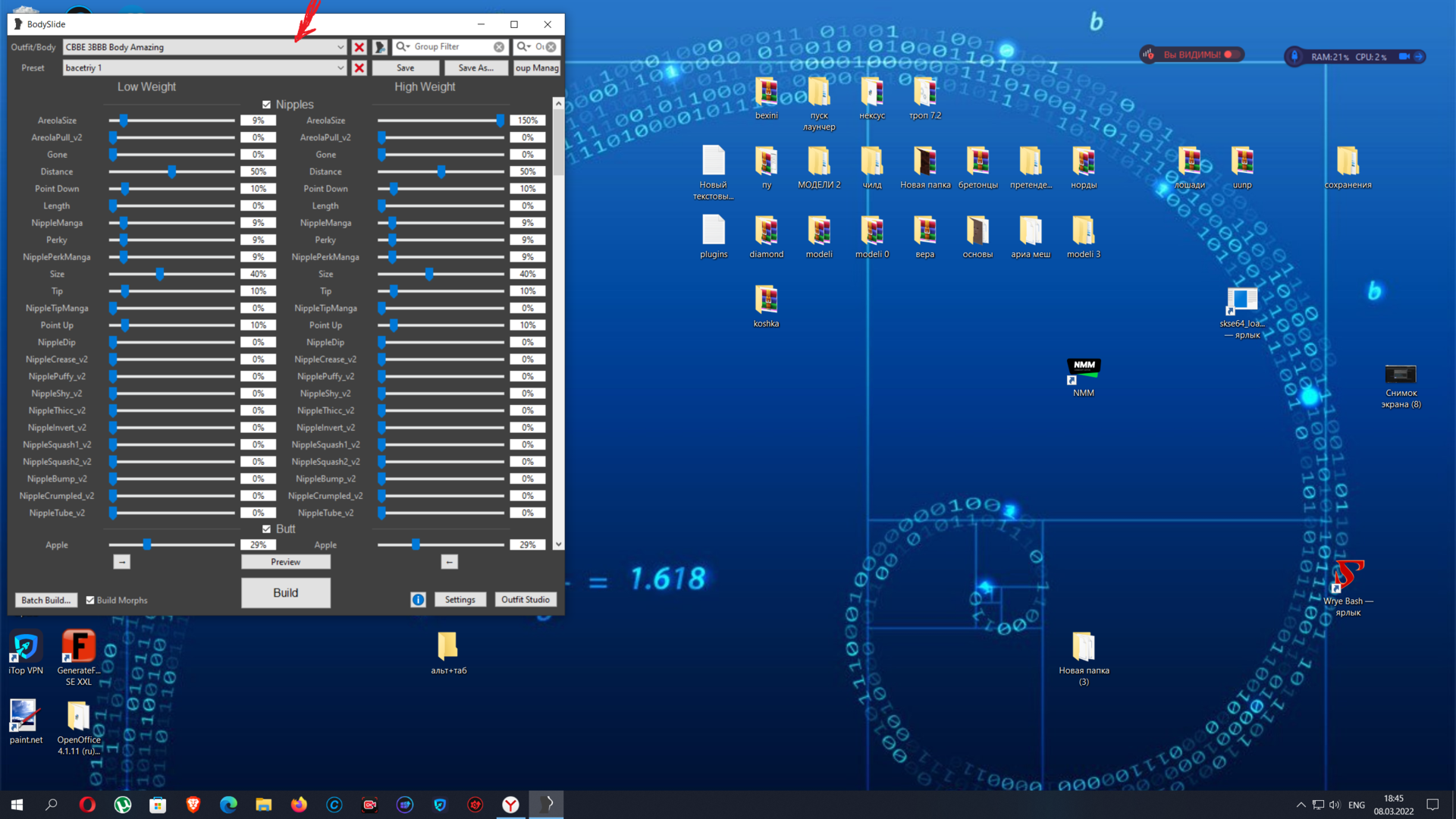Expand the Outfit/Body dropdown list

340,47
